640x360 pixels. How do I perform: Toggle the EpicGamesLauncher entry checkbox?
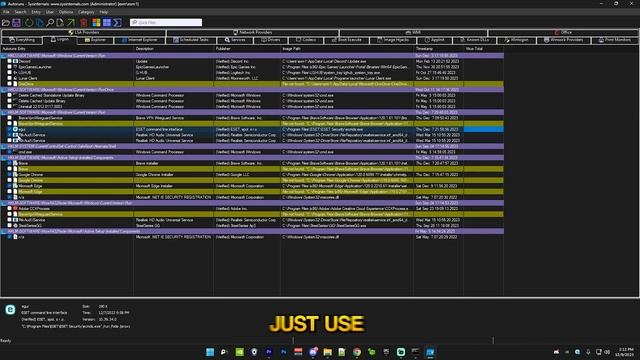tap(9, 67)
